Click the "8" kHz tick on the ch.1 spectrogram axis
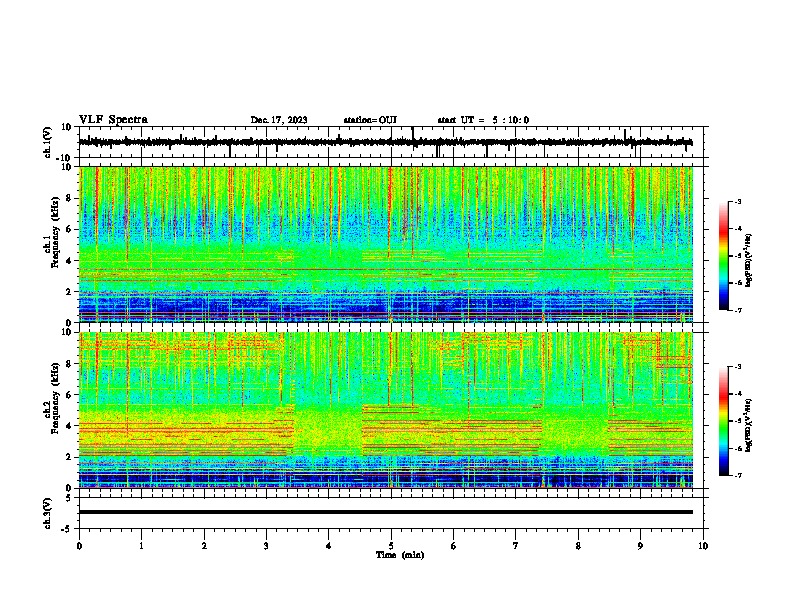The height and width of the screenshot is (612, 792). (69, 198)
